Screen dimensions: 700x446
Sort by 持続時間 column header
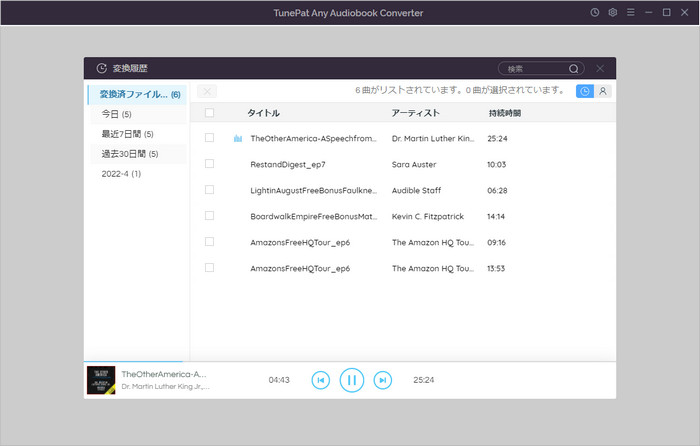pos(505,113)
